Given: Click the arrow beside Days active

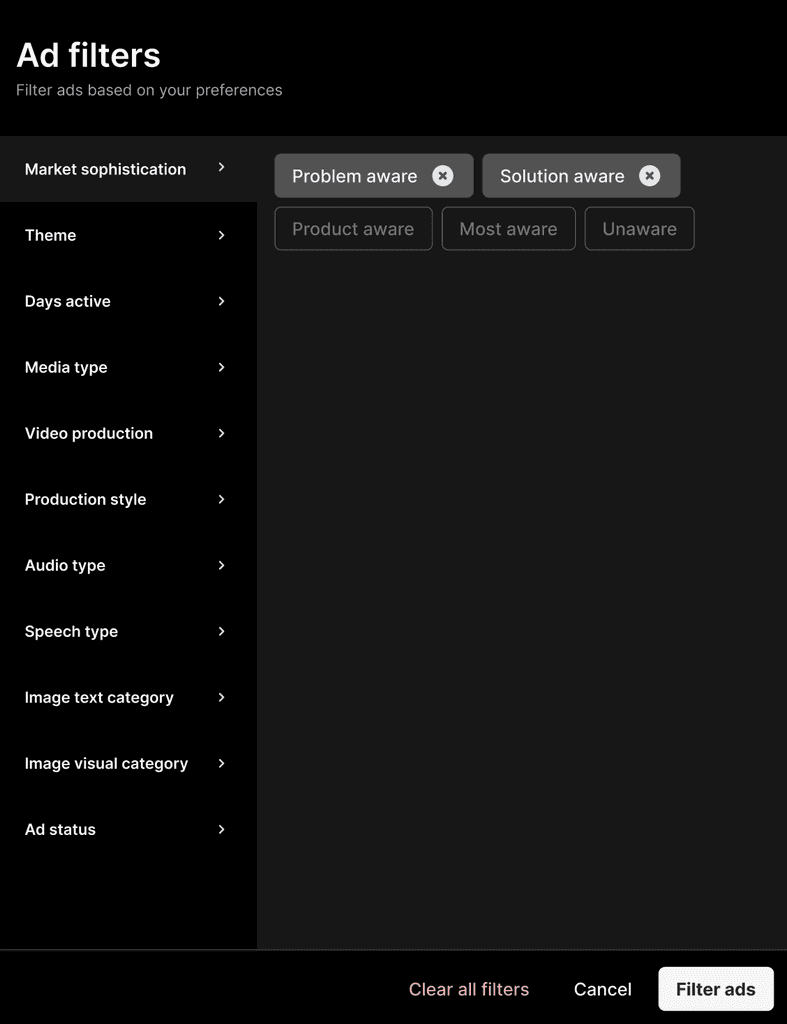Looking at the screenshot, I should coord(221,301).
